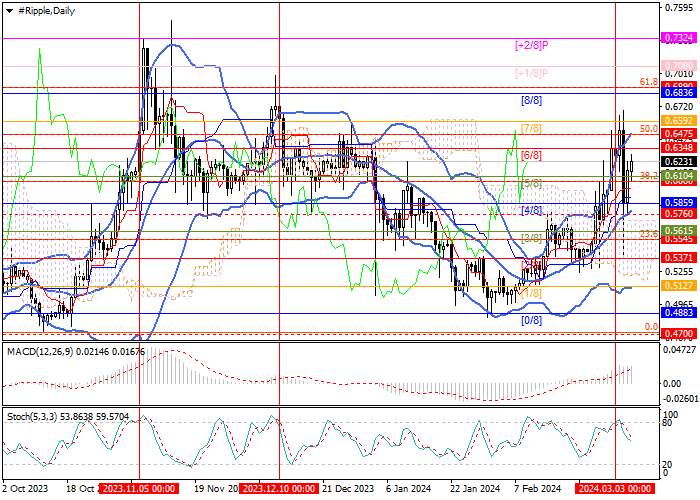Open the chart menu triangle beside #Ripple,Daily
Viewport: 700px width, 500px height.
[9, 11]
